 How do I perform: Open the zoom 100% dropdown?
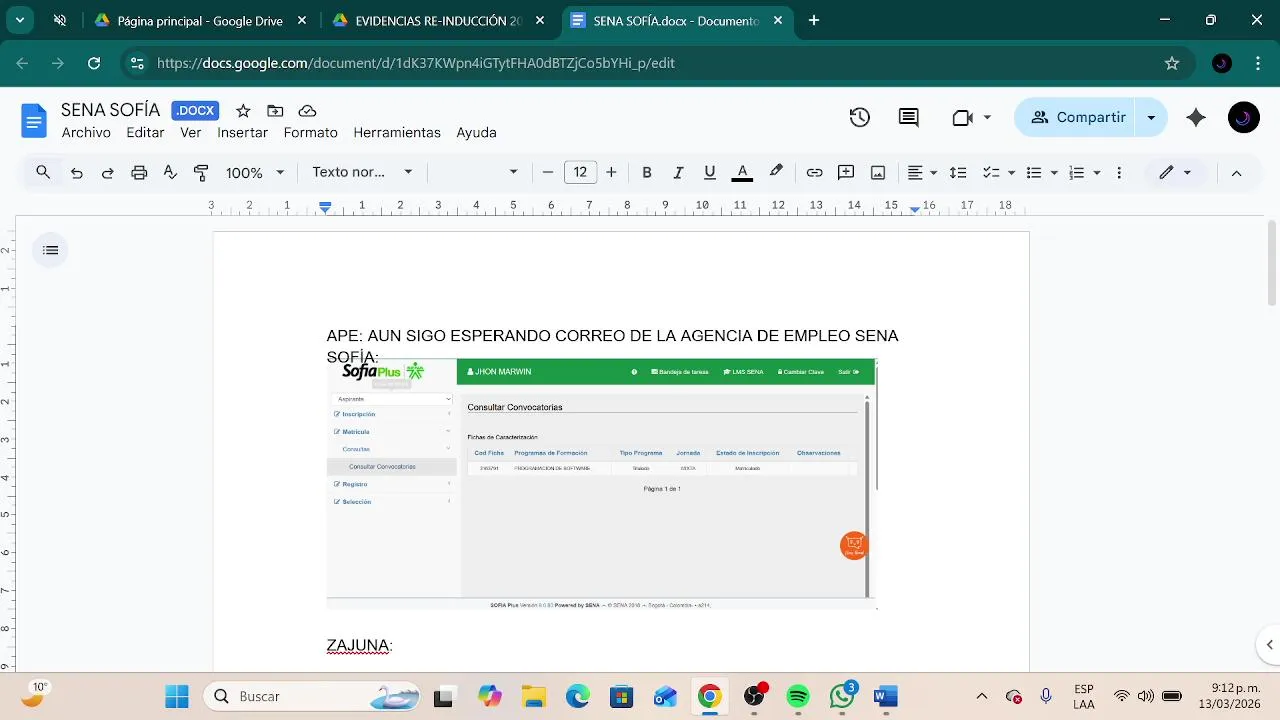coord(255,173)
